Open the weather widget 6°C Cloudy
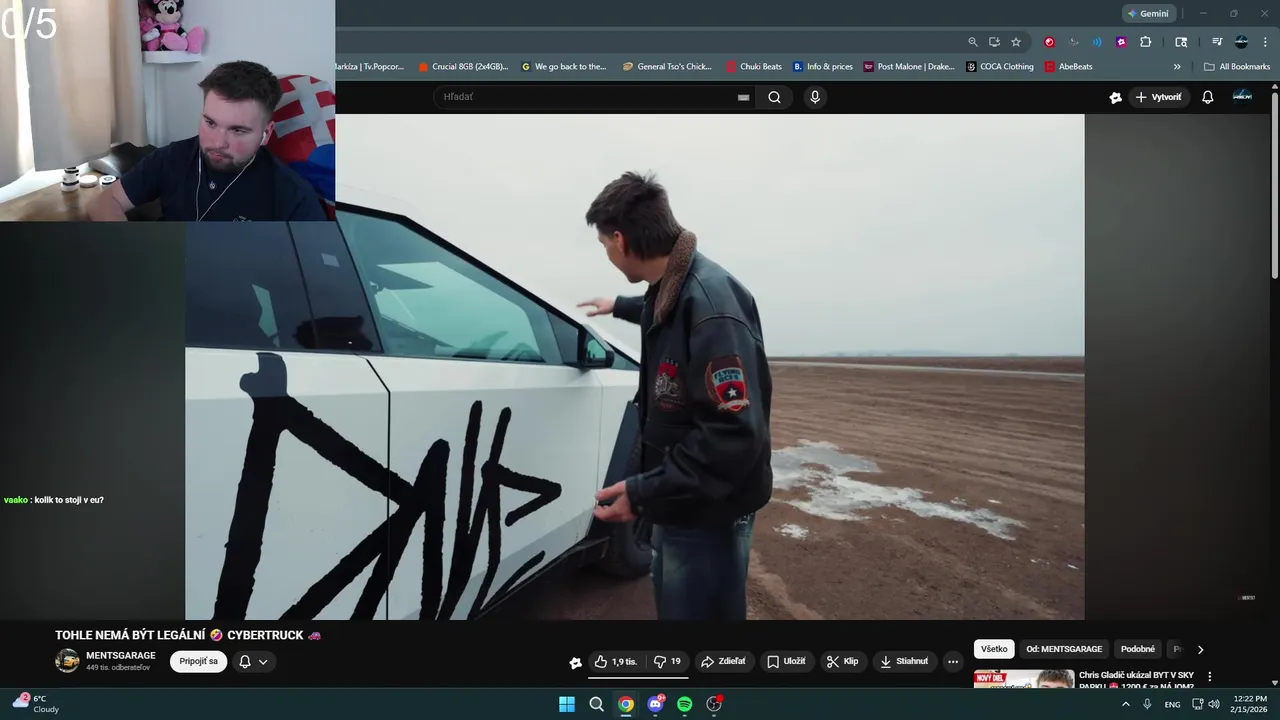Viewport: 1280px width, 720px height. 36,704
